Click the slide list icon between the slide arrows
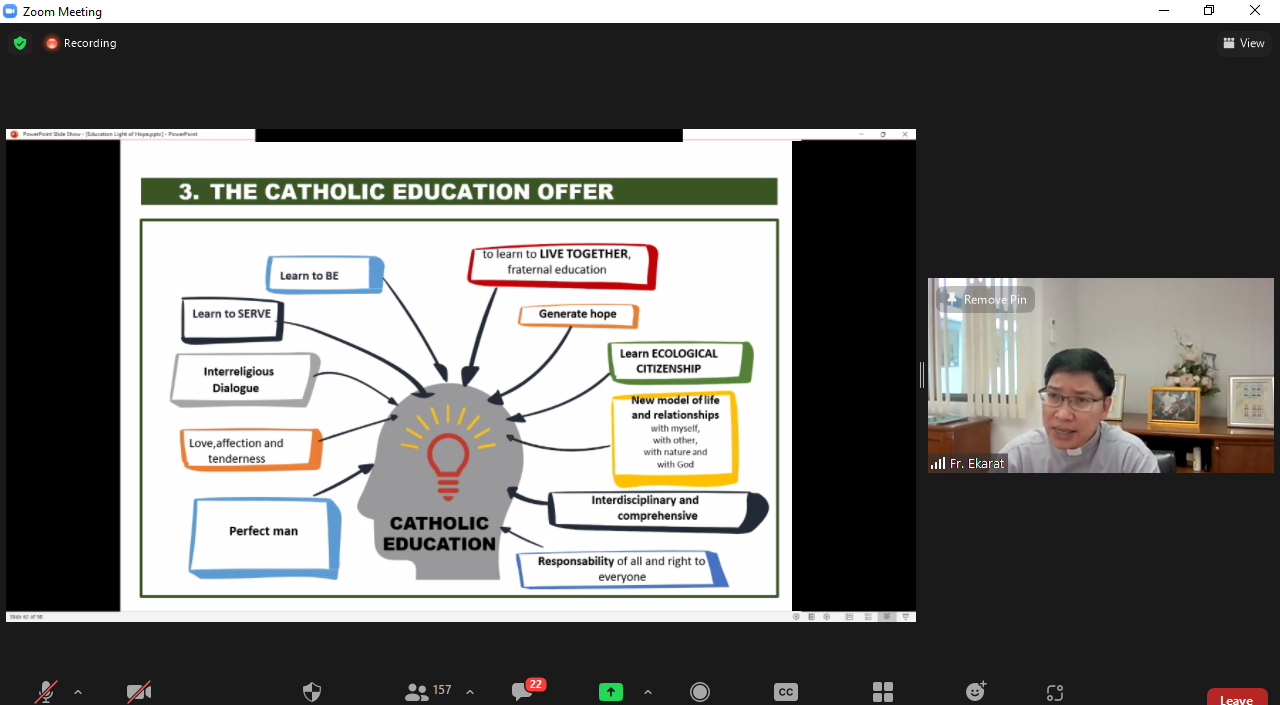1280x705 pixels. [x=811, y=617]
